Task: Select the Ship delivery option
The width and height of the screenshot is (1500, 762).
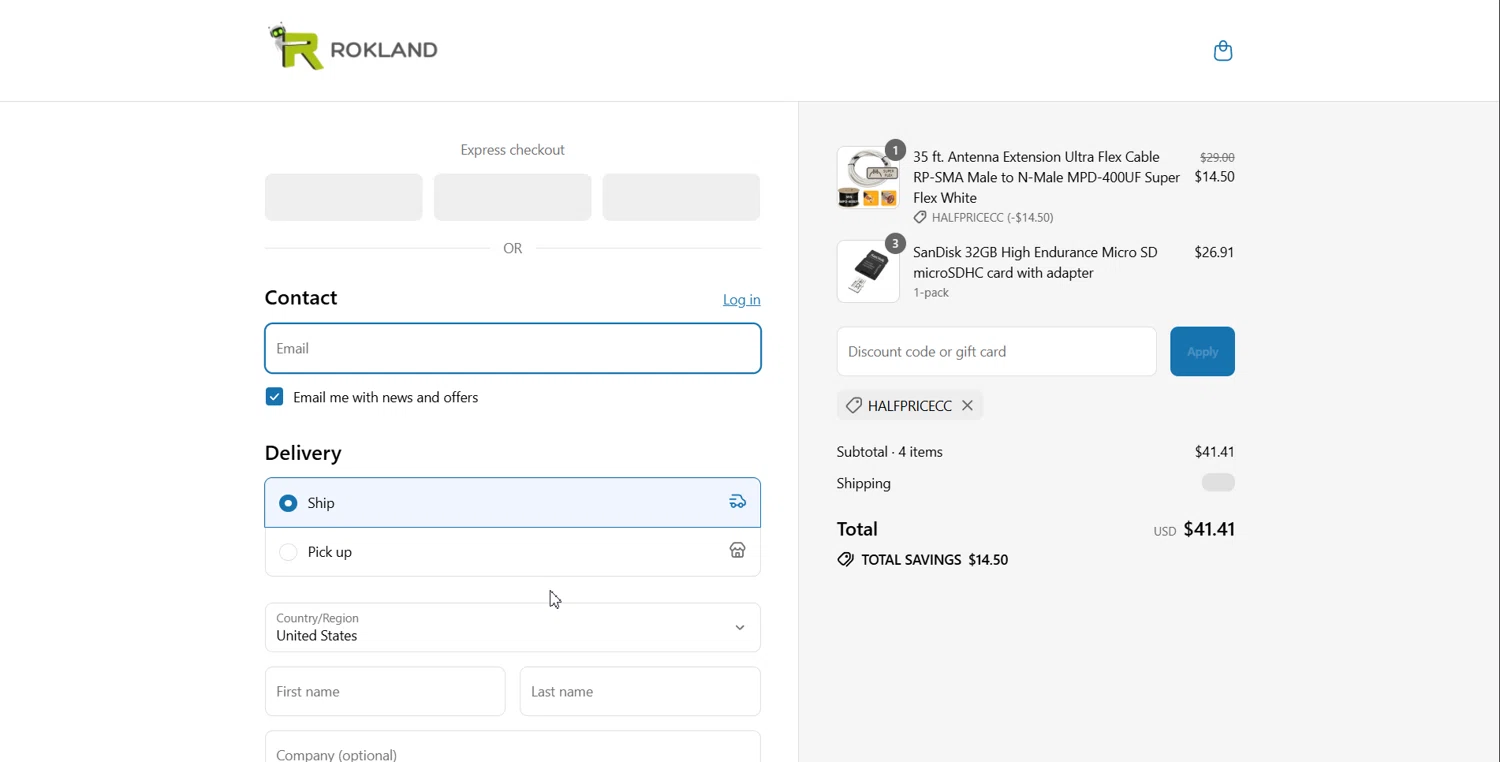Action: (512, 503)
